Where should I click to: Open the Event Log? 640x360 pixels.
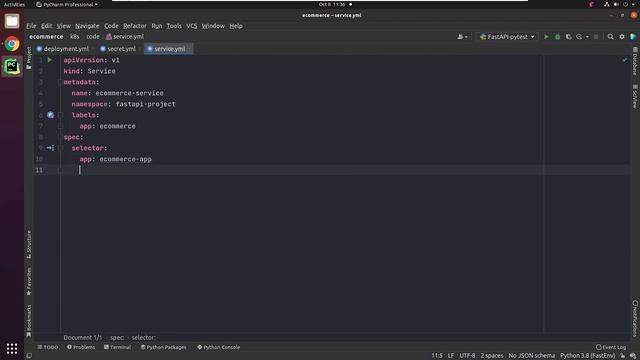[611, 347]
